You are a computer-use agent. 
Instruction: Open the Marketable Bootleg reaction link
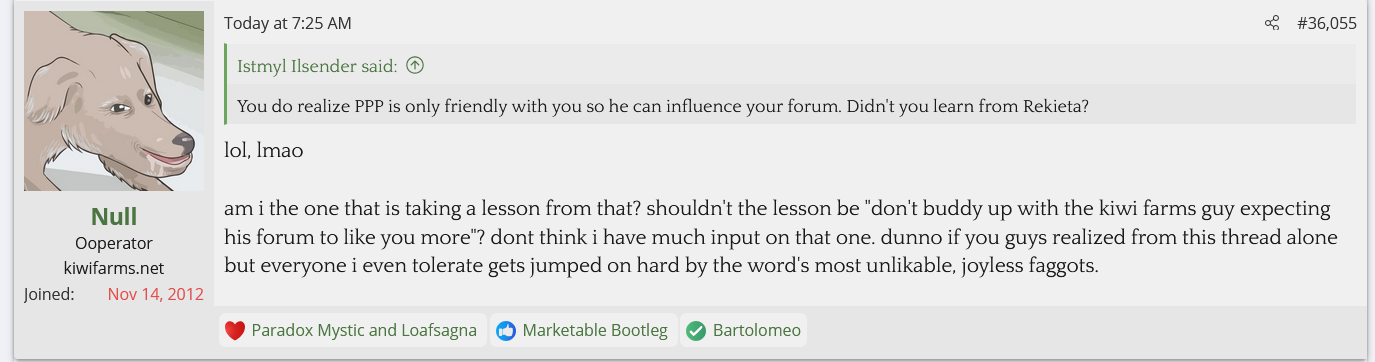pyautogui.click(x=595, y=330)
